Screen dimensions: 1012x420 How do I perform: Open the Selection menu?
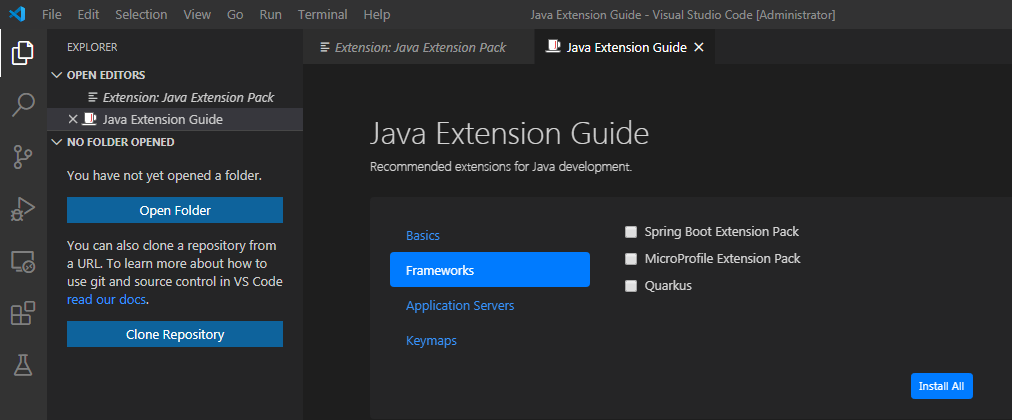141,14
